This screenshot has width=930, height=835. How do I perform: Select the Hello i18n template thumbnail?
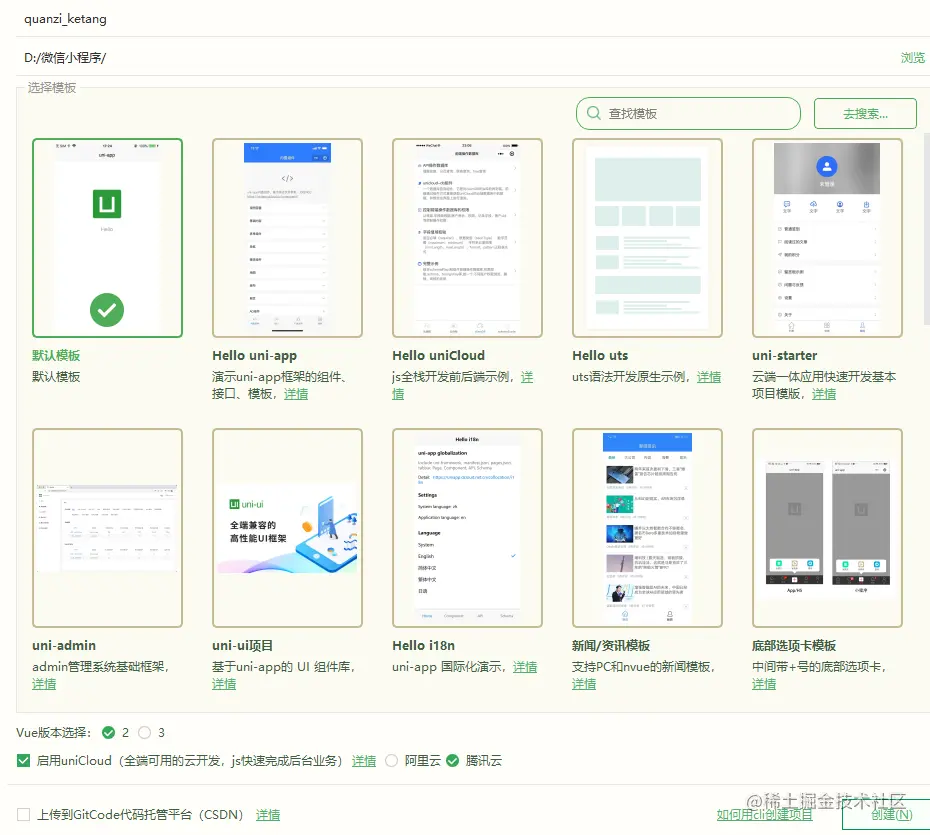467,528
